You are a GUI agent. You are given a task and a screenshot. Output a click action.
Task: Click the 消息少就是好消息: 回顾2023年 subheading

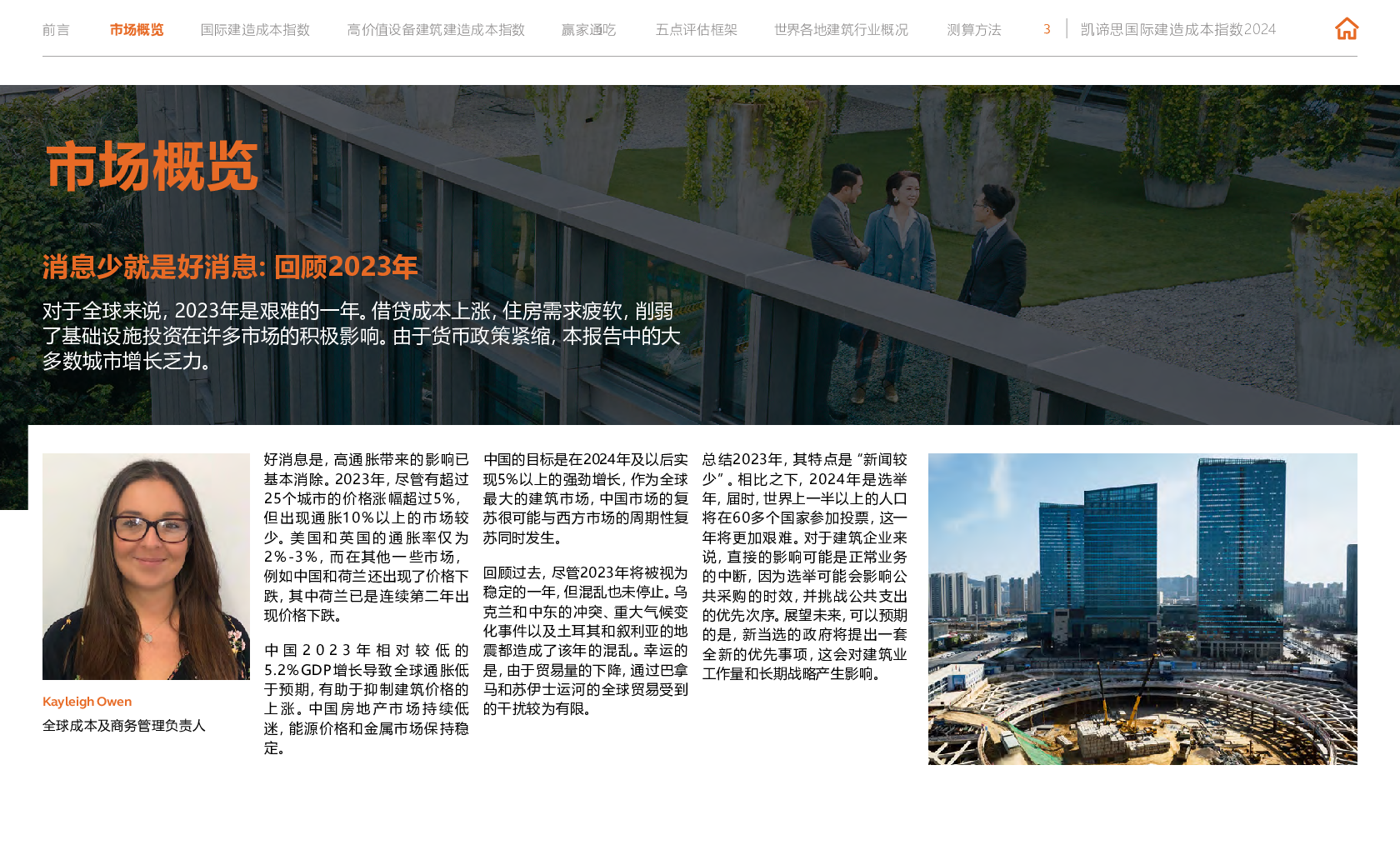pyautogui.click(x=230, y=267)
